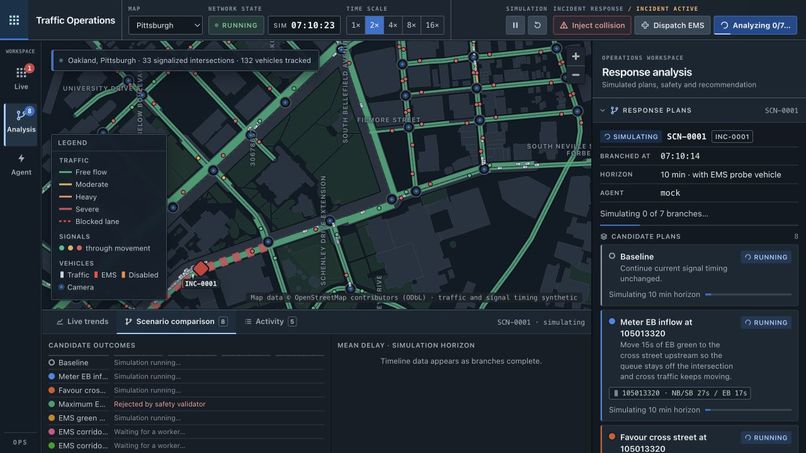
Task: Click the 105013320 signal timing chip
Action: (x=680, y=393)
